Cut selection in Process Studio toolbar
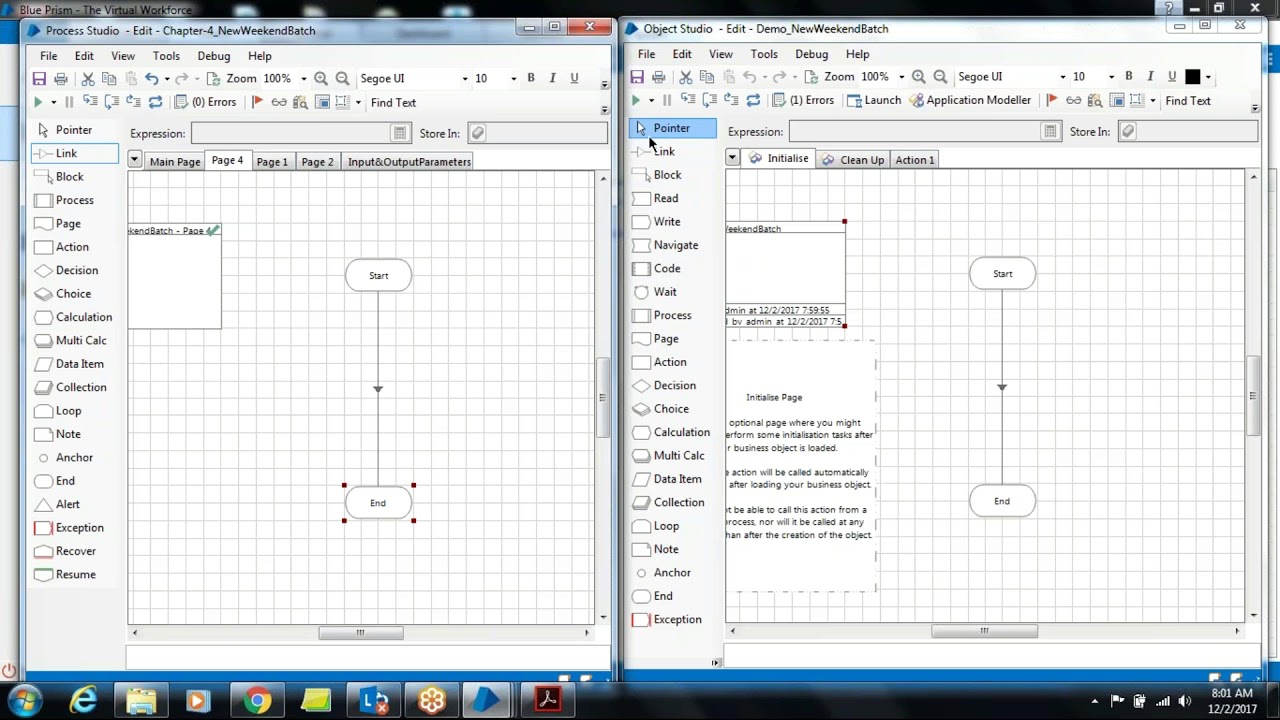 click(x=88, y=78)
